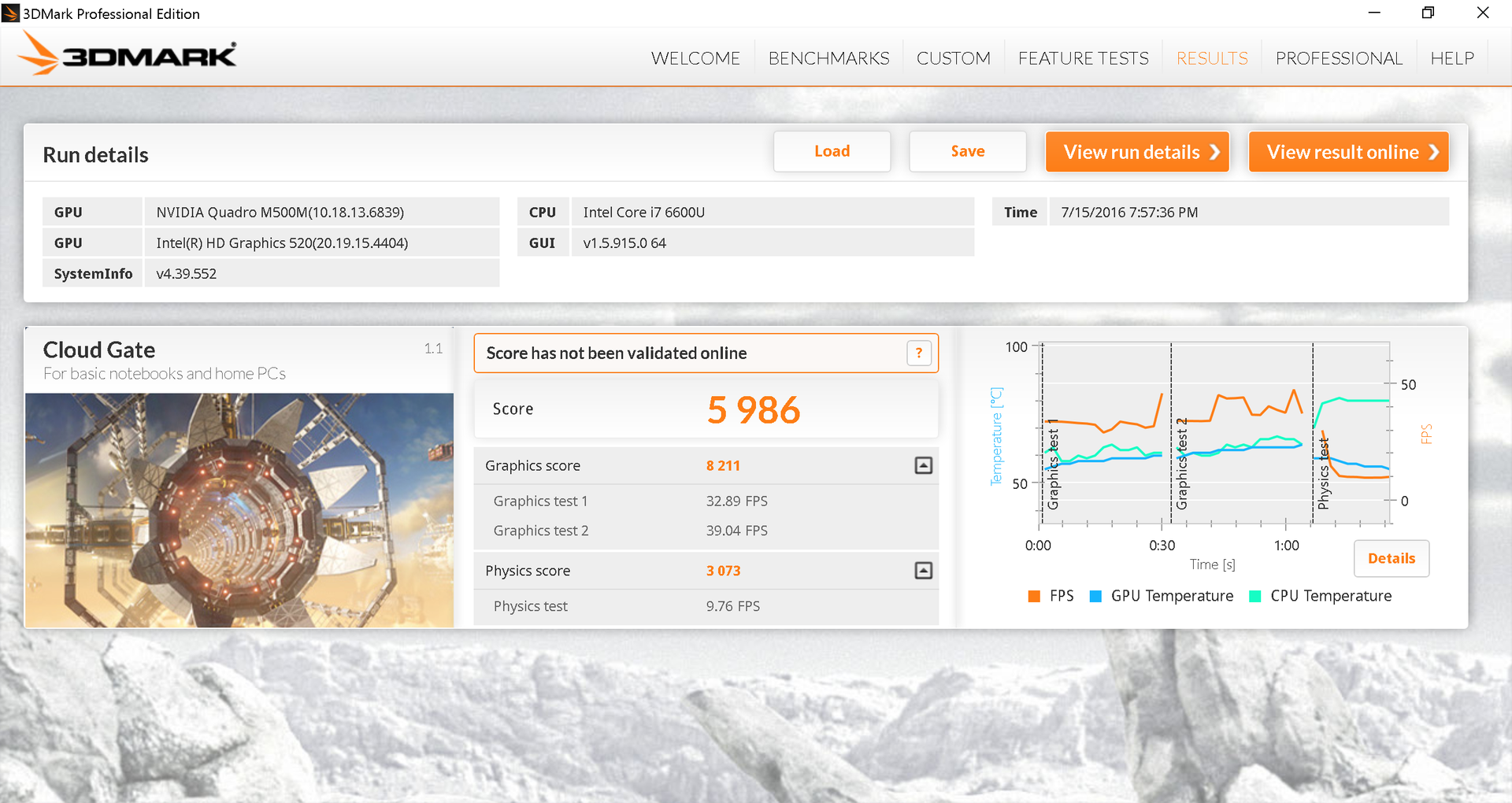Collapse the Physics score section
This screenshot has height=803, width=1512.
click(x=924, y=571)
